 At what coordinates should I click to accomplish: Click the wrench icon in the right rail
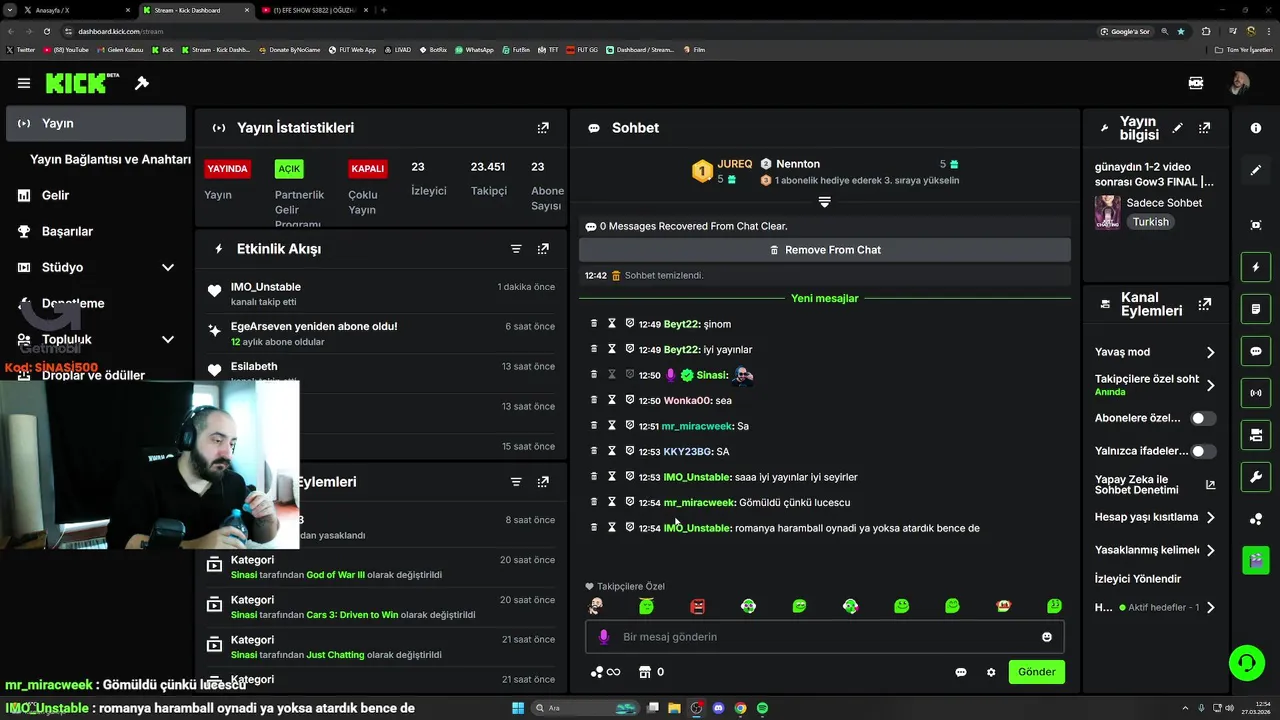[x=1256, y=477]
